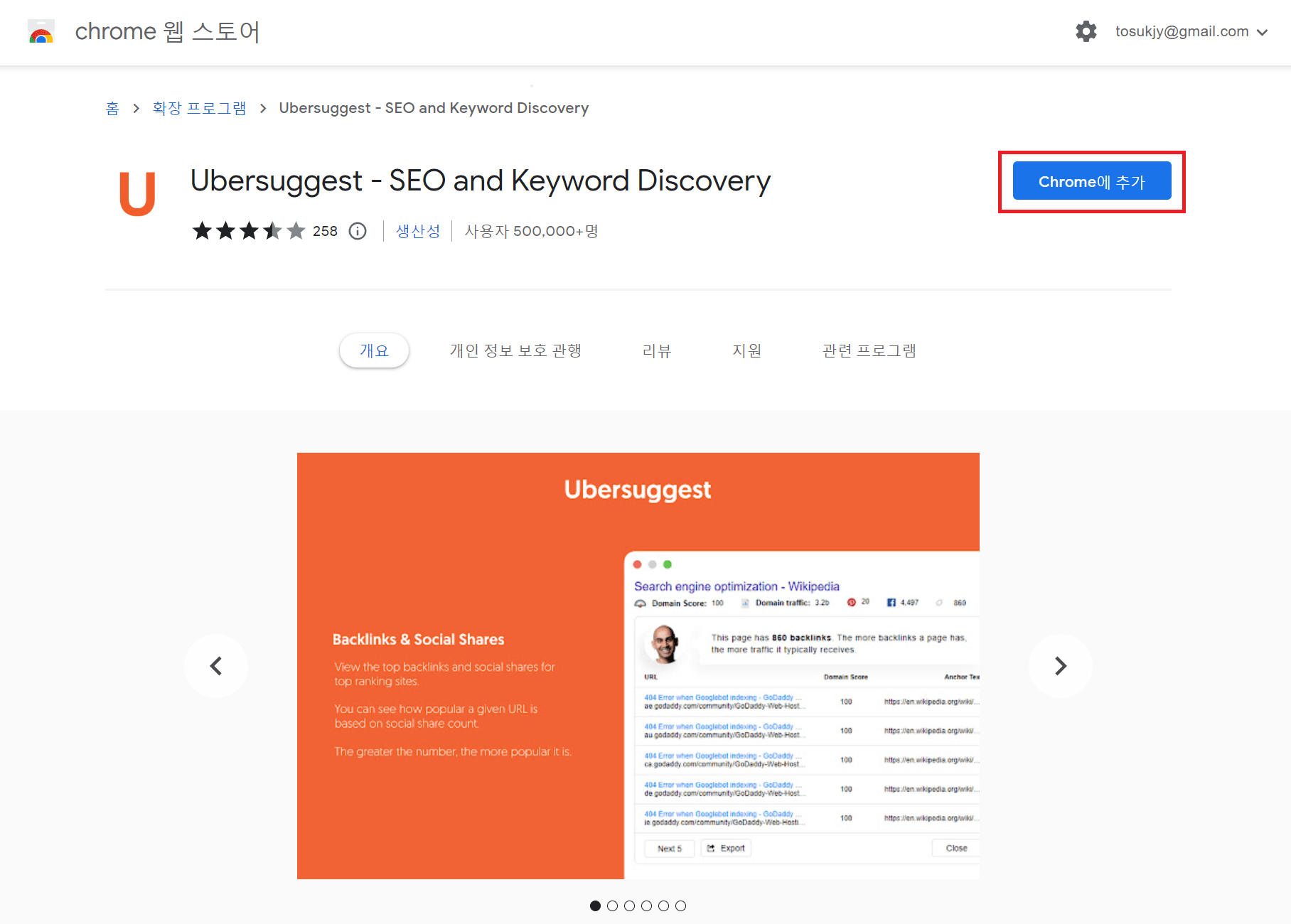Select third carousel dot
This screenshot has width=1291, height=924.
[x=630, y=906]
